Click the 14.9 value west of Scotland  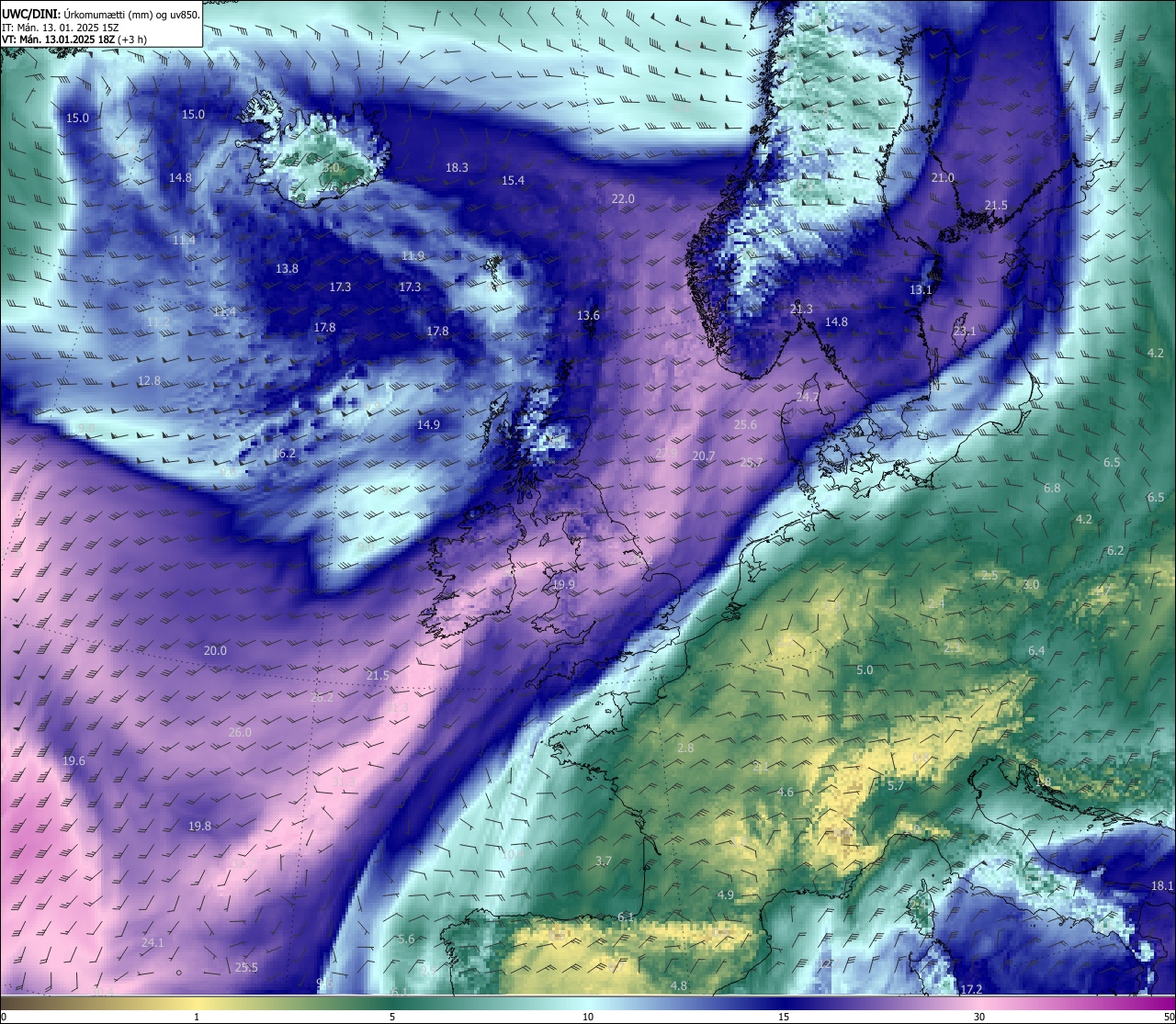point(428,424)
